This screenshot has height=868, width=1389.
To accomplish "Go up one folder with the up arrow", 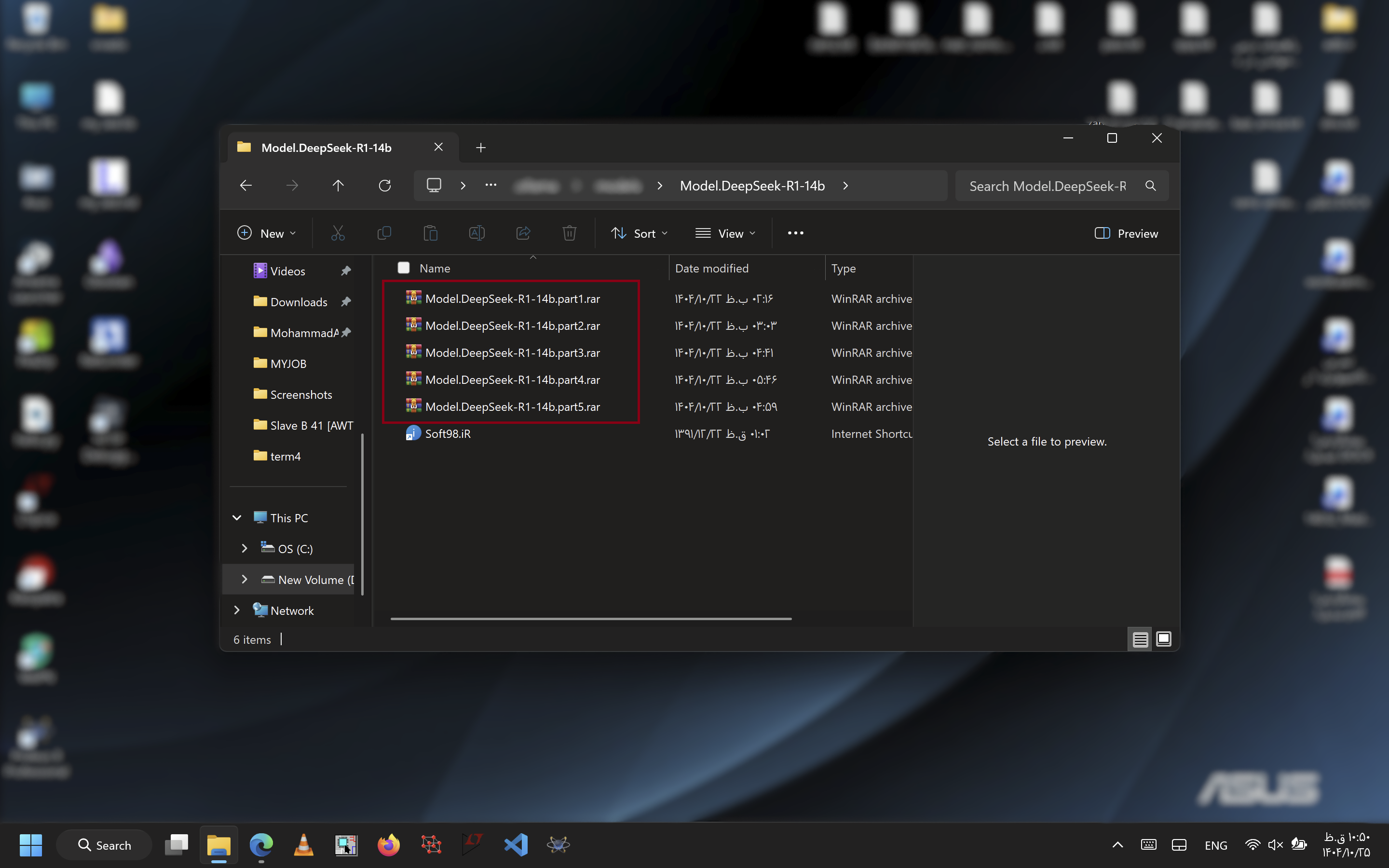I will pyautogui.click(x=338, y=186).
